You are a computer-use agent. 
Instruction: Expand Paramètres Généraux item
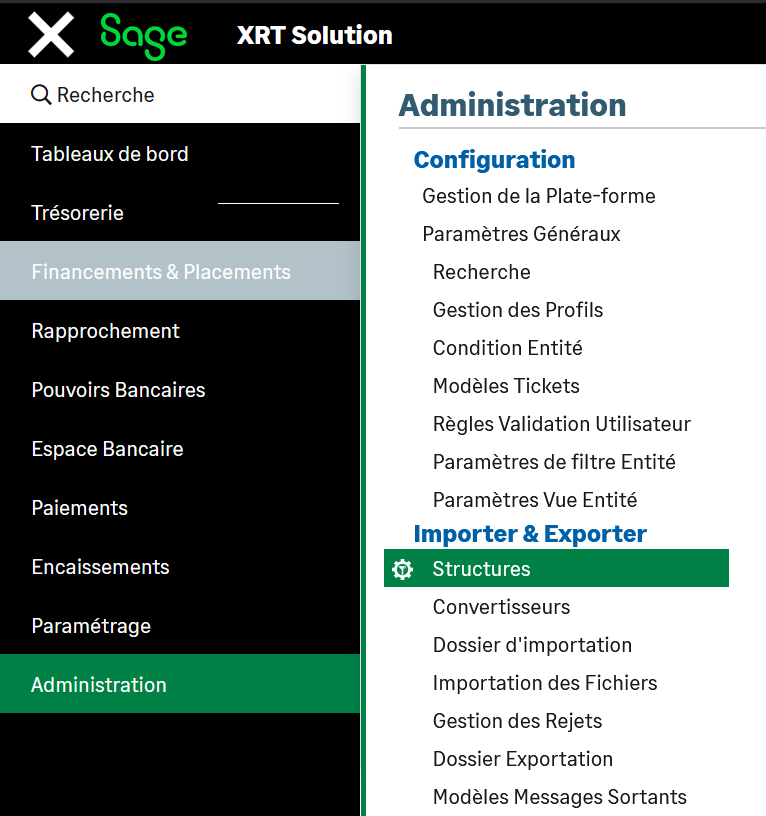521,234
